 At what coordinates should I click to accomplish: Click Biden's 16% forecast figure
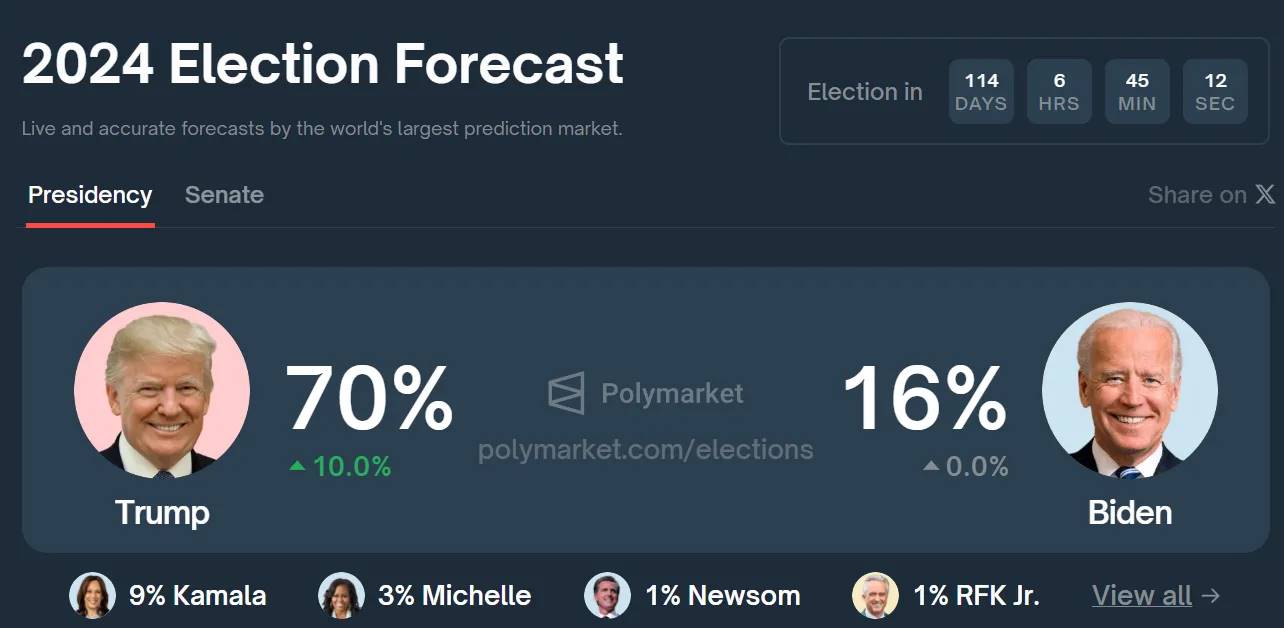point(925,400)
